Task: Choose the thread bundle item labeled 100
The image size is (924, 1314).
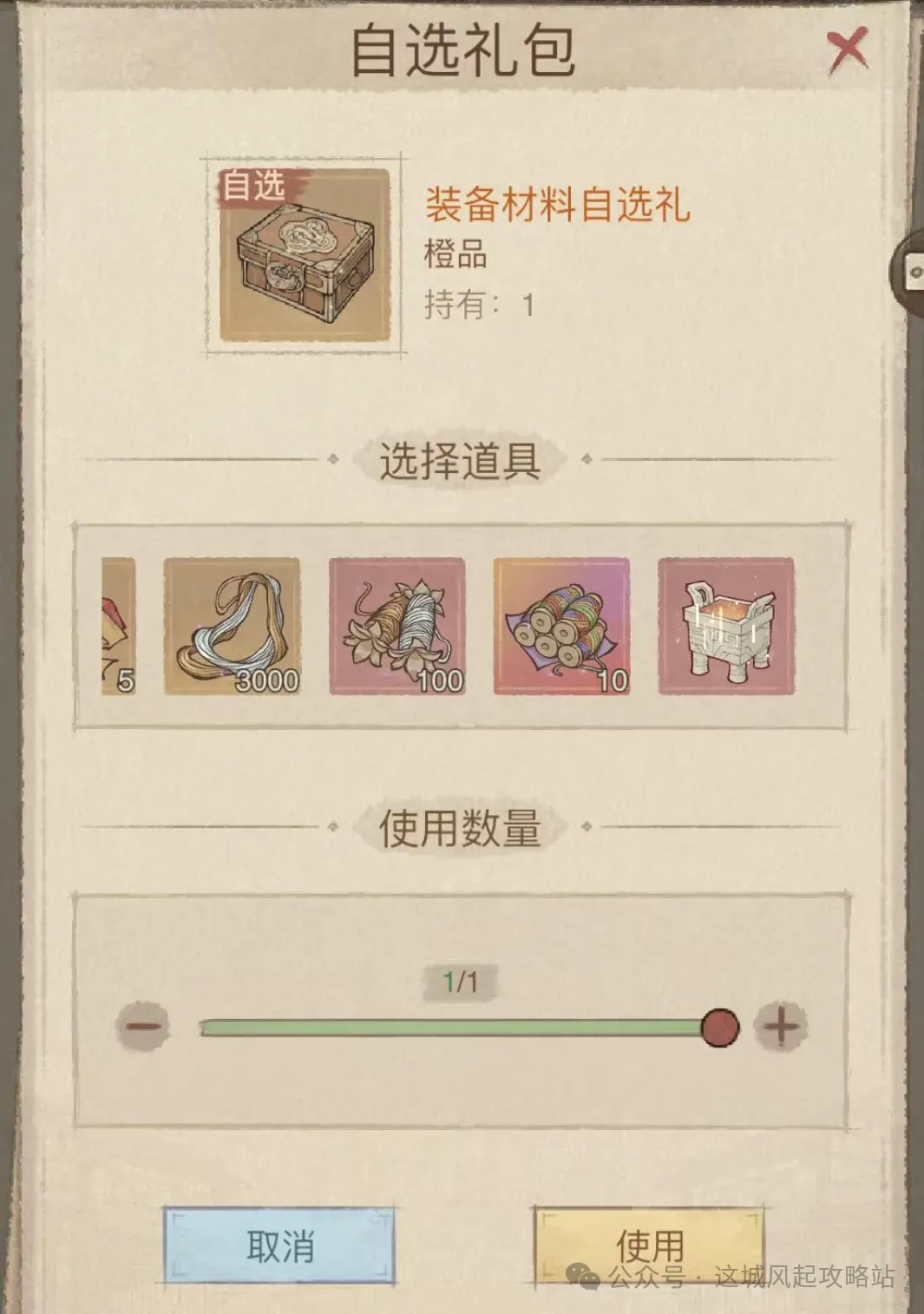Action: [397, 626]
